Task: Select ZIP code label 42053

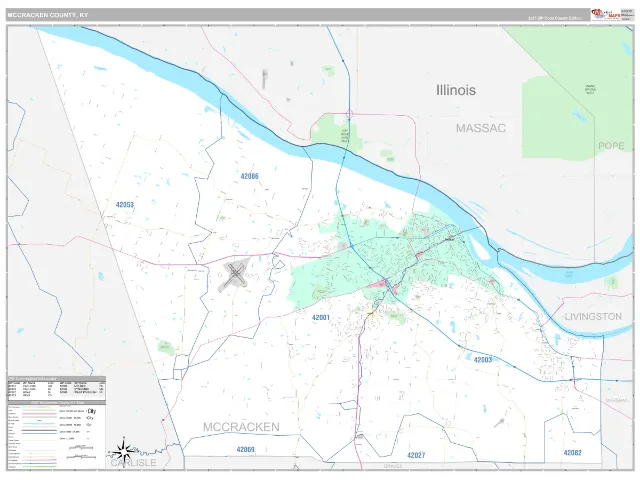Action: click(125, 205)
